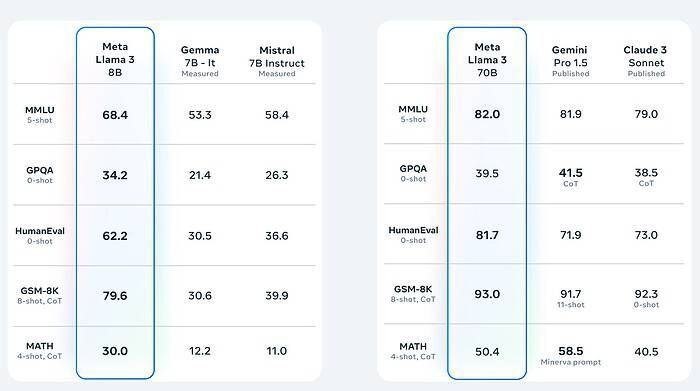
Task: Select the 68.4 MMLU score for Llama 3 8B
Action: click(115, 115)
